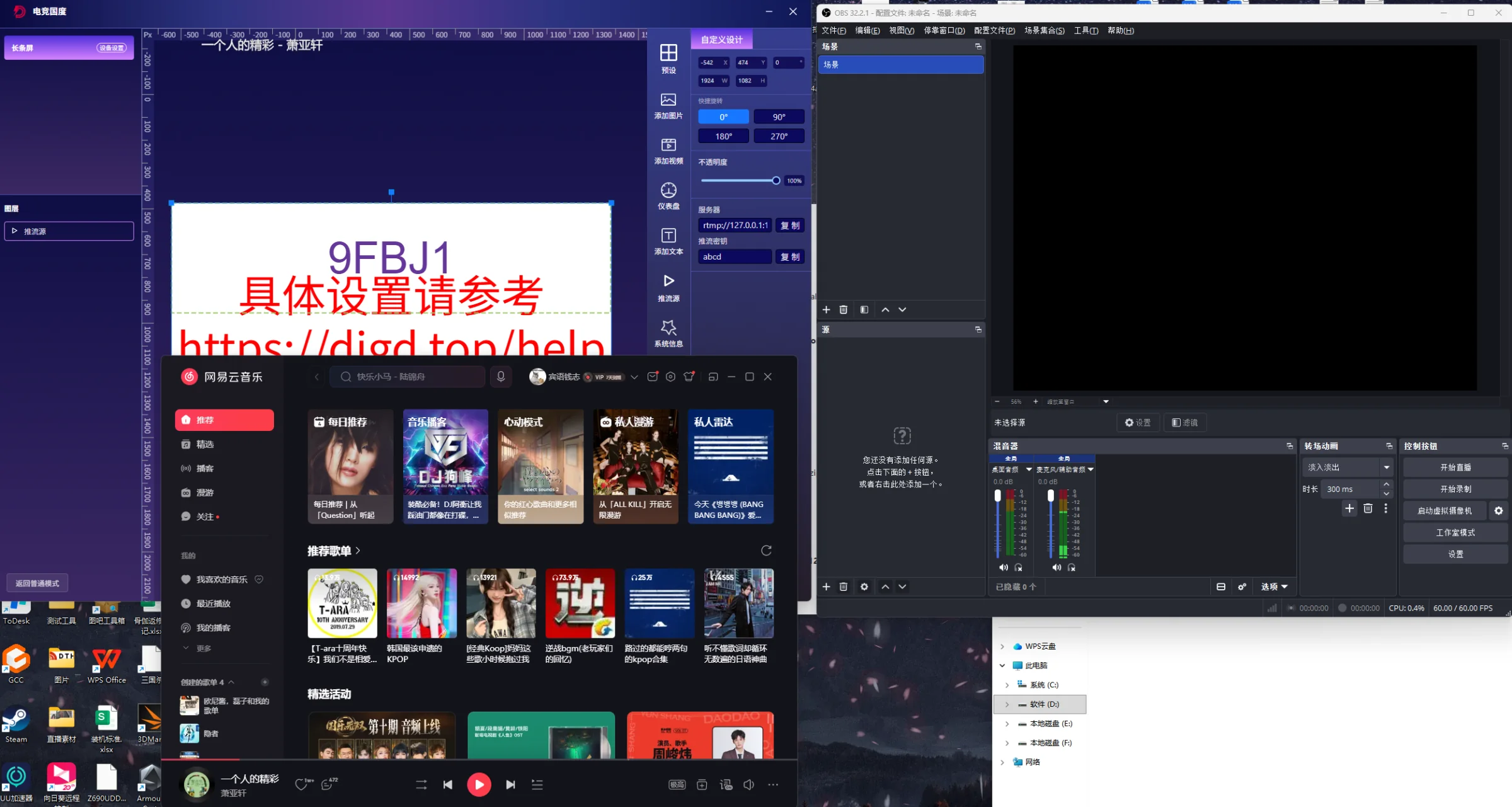This screenshot has width=1512, height=807.
Task: Open source properties gear in OBS sources toolbar
Action: (x=864, y=587)
